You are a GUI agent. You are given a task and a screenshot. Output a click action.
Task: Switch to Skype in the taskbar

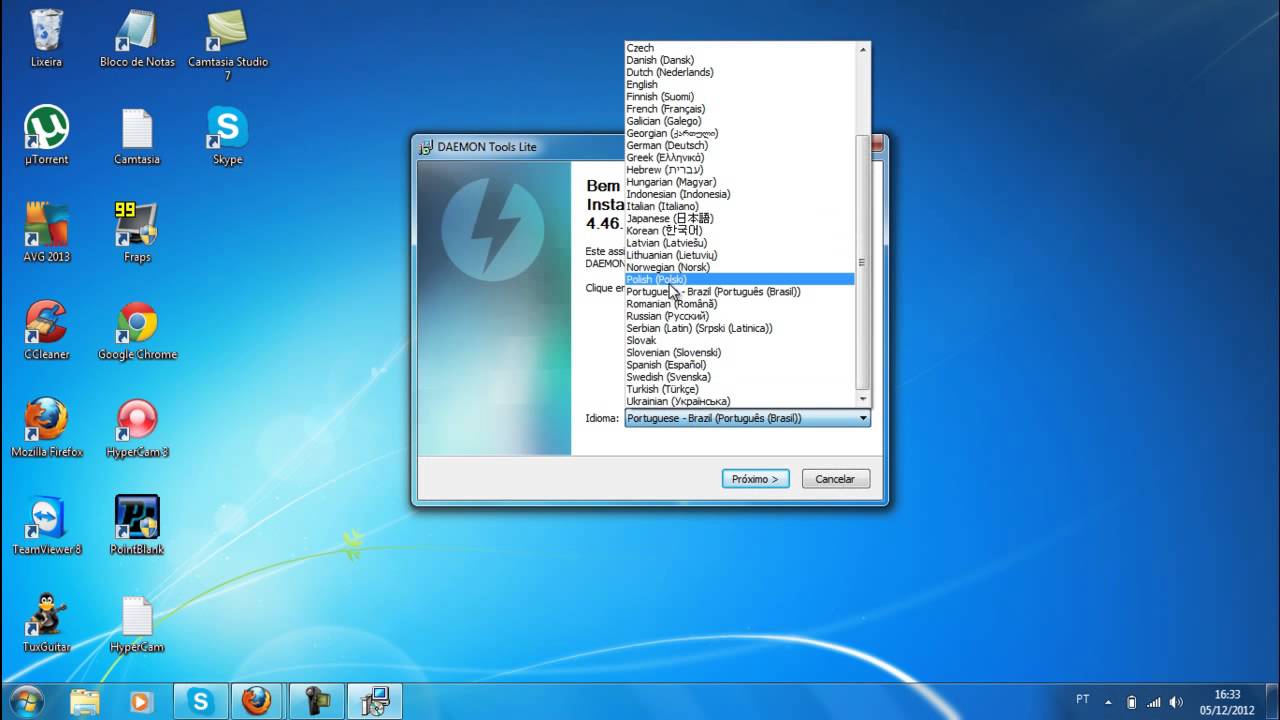coord(201,701)
